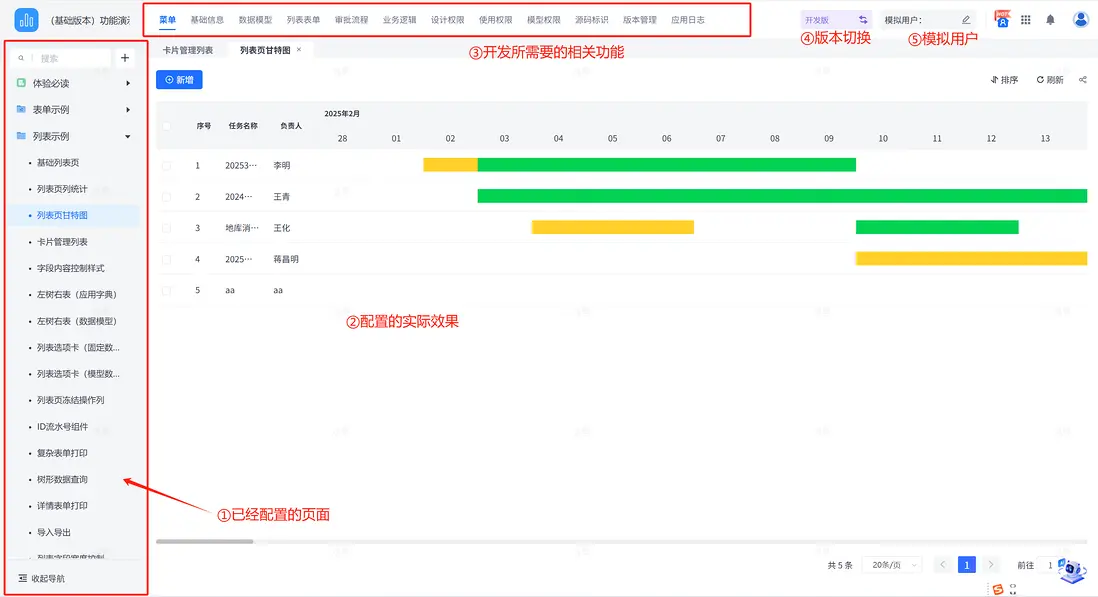The image size is (1098, 597).
Task: Open the HOT home icon
Action: pyautogui.click(x=1002, y=19)
